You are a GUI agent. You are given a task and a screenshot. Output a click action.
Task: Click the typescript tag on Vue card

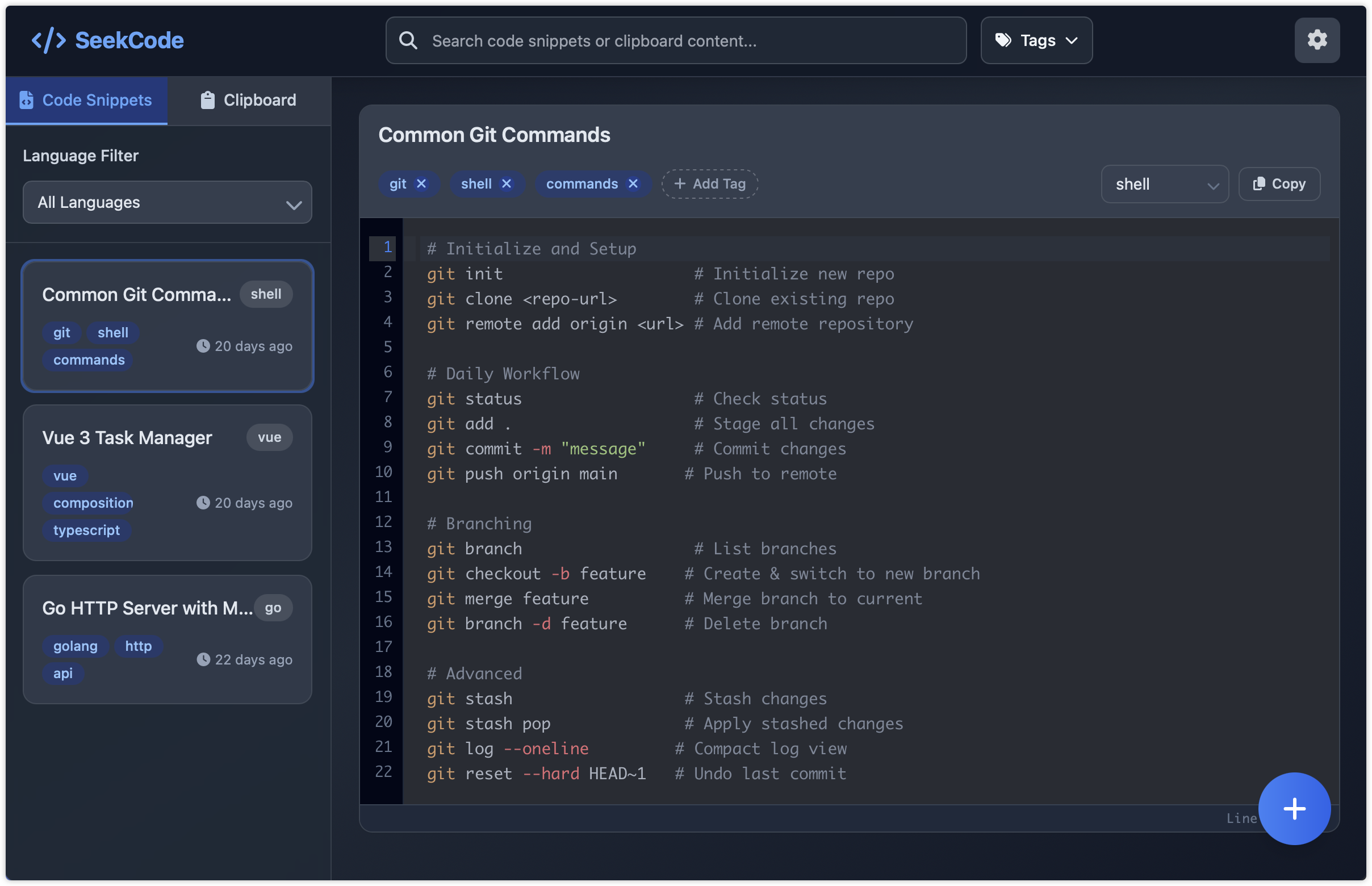[86, 530]
